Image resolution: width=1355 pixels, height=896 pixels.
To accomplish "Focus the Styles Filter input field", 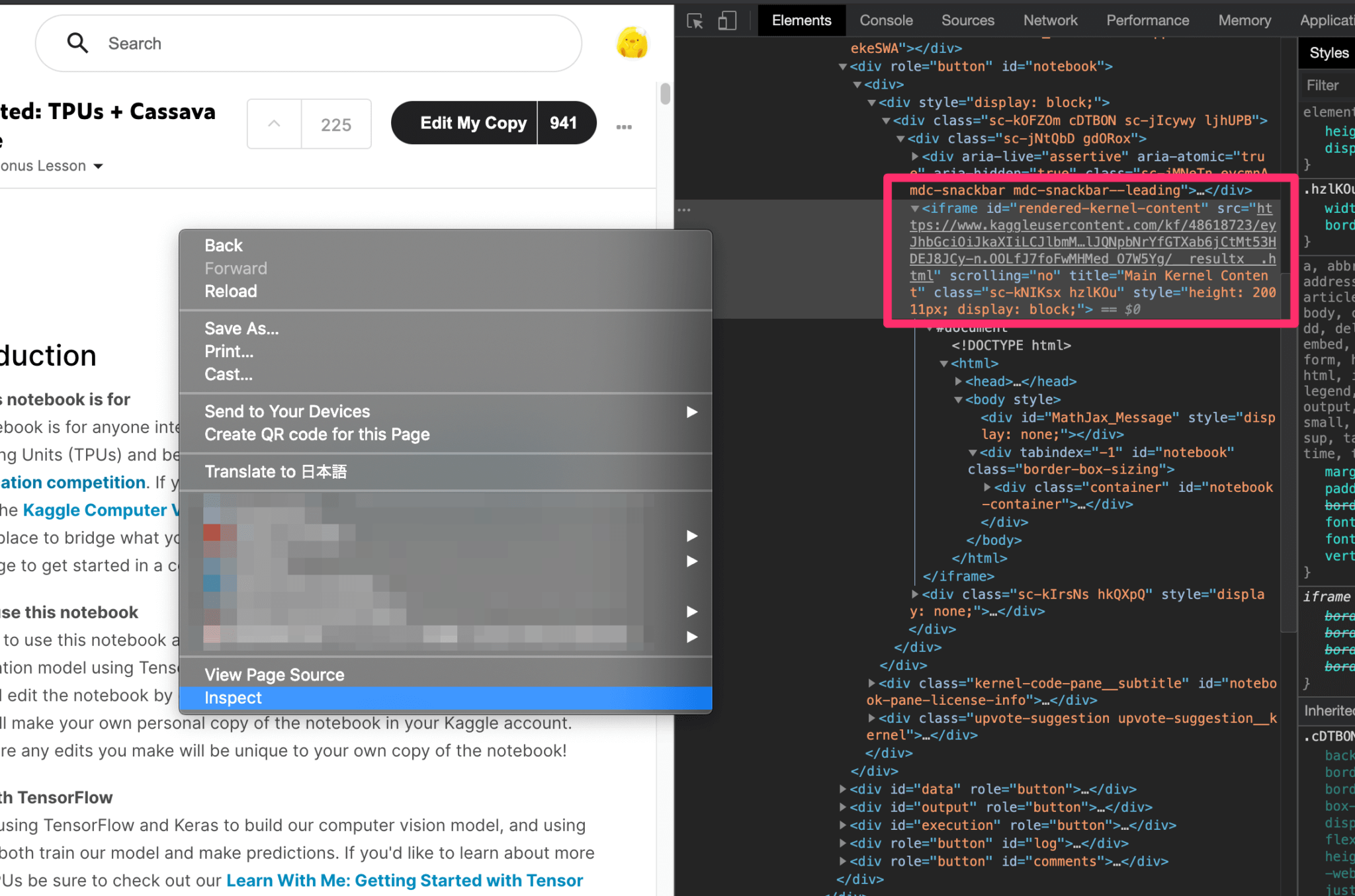I will click(1327, 85).
